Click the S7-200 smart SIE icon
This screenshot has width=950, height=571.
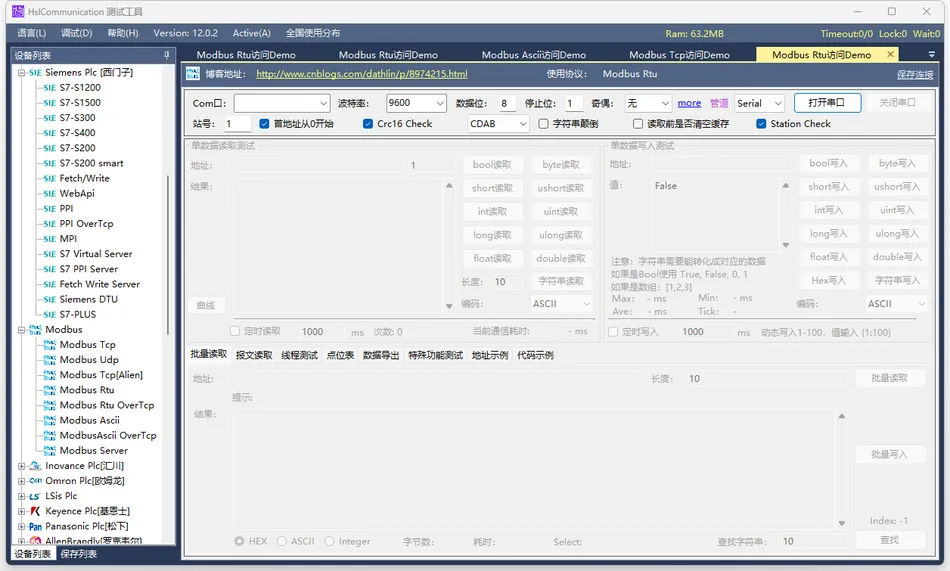click(x=50, y=164)
